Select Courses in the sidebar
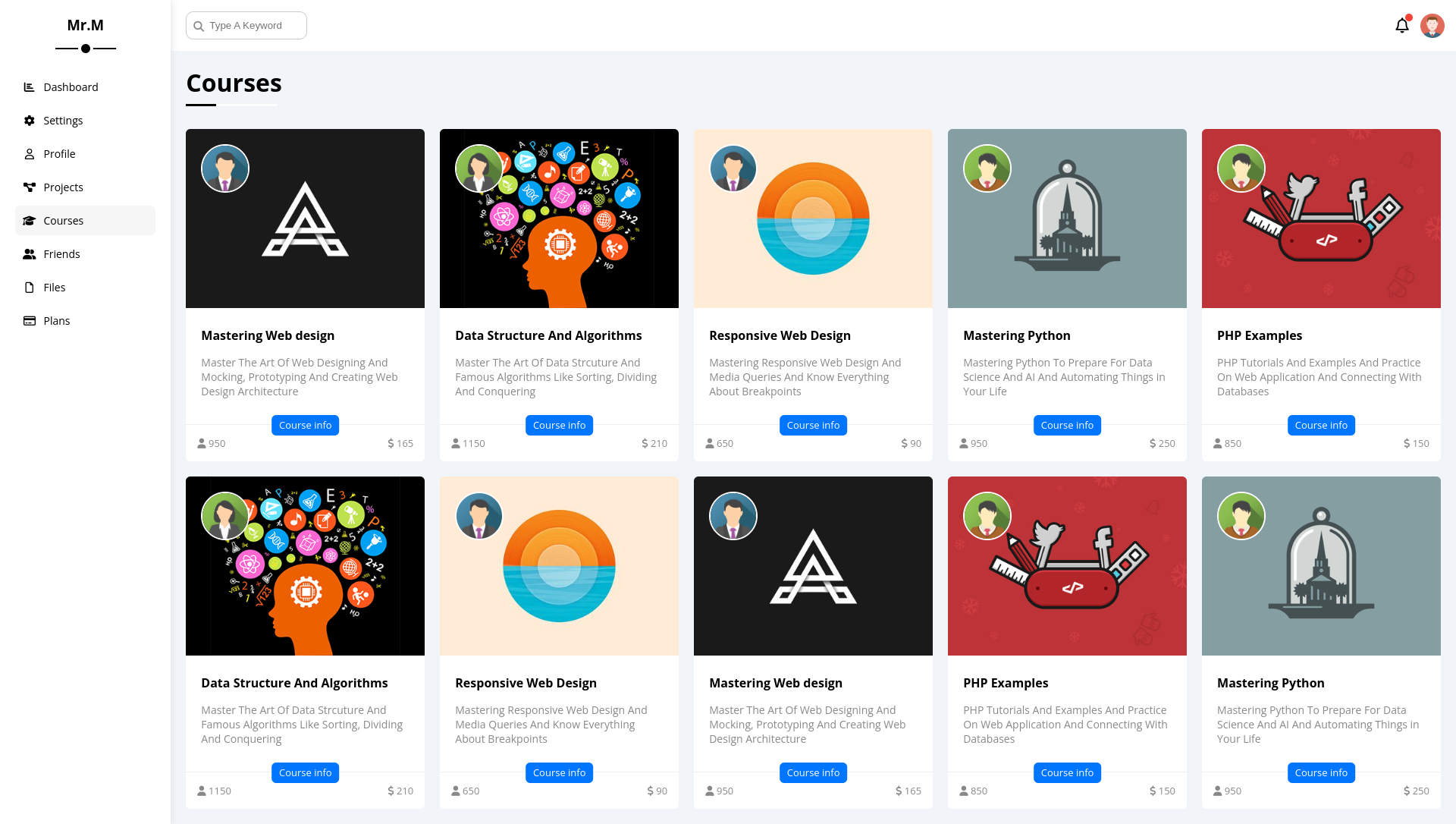 [85, 221]
